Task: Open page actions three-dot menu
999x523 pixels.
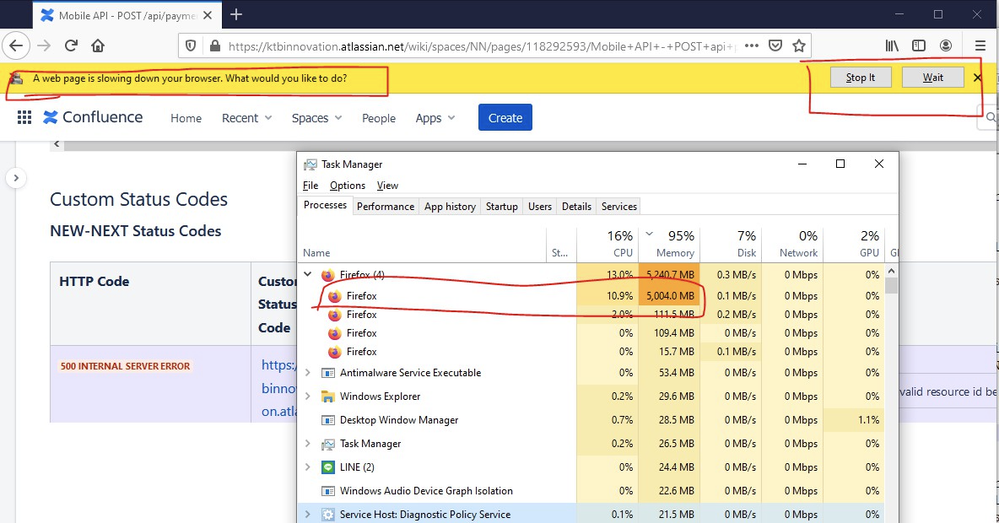Action: tap(752, 46)
